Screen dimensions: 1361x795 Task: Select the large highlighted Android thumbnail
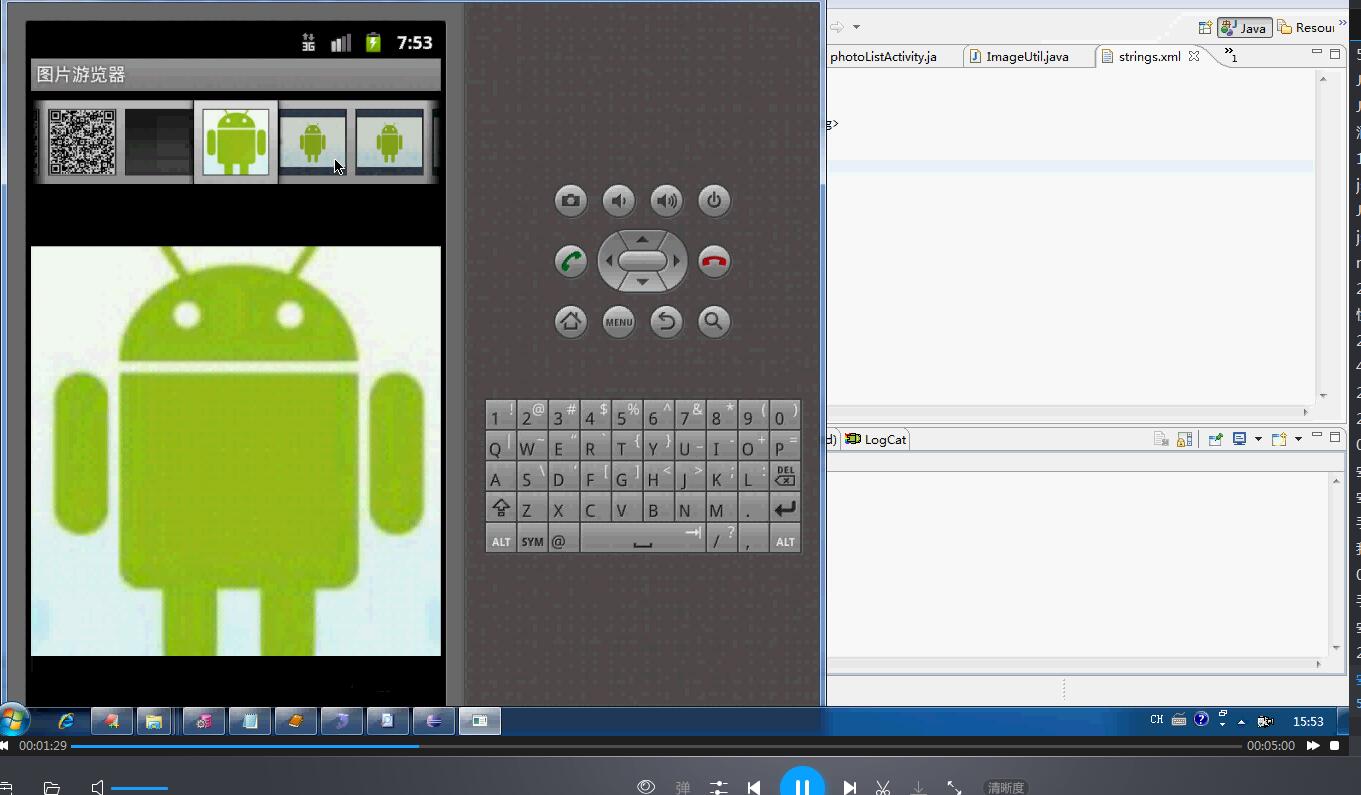[x=236, y=142]
